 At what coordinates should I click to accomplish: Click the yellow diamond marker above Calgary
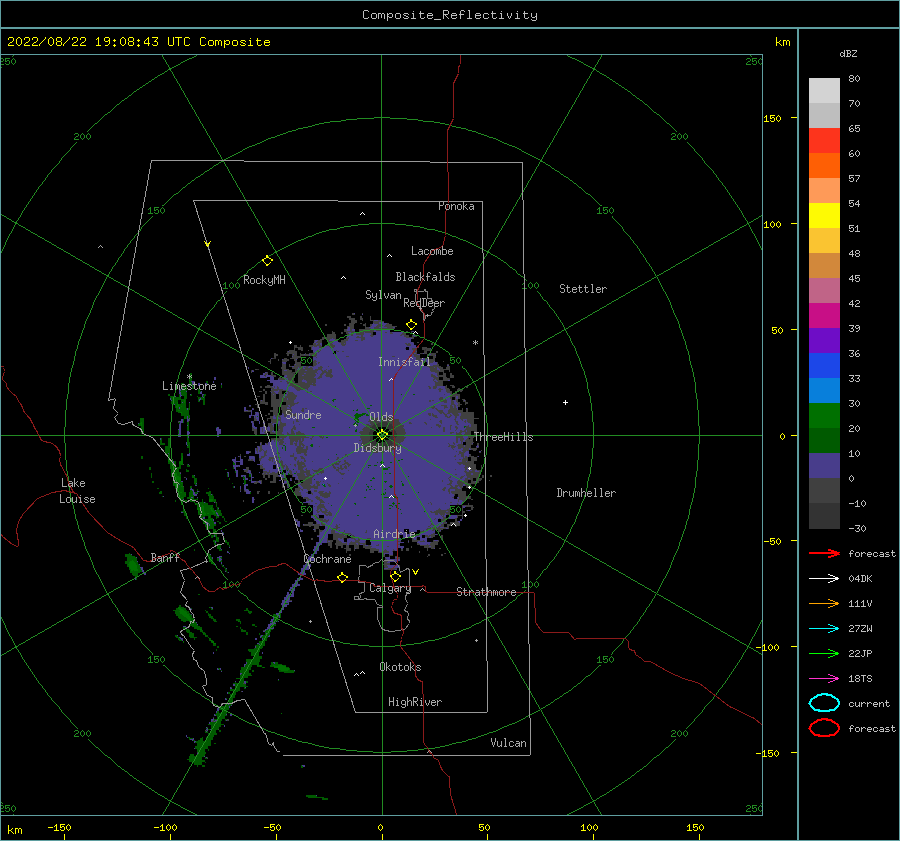[x=395, y=576]
